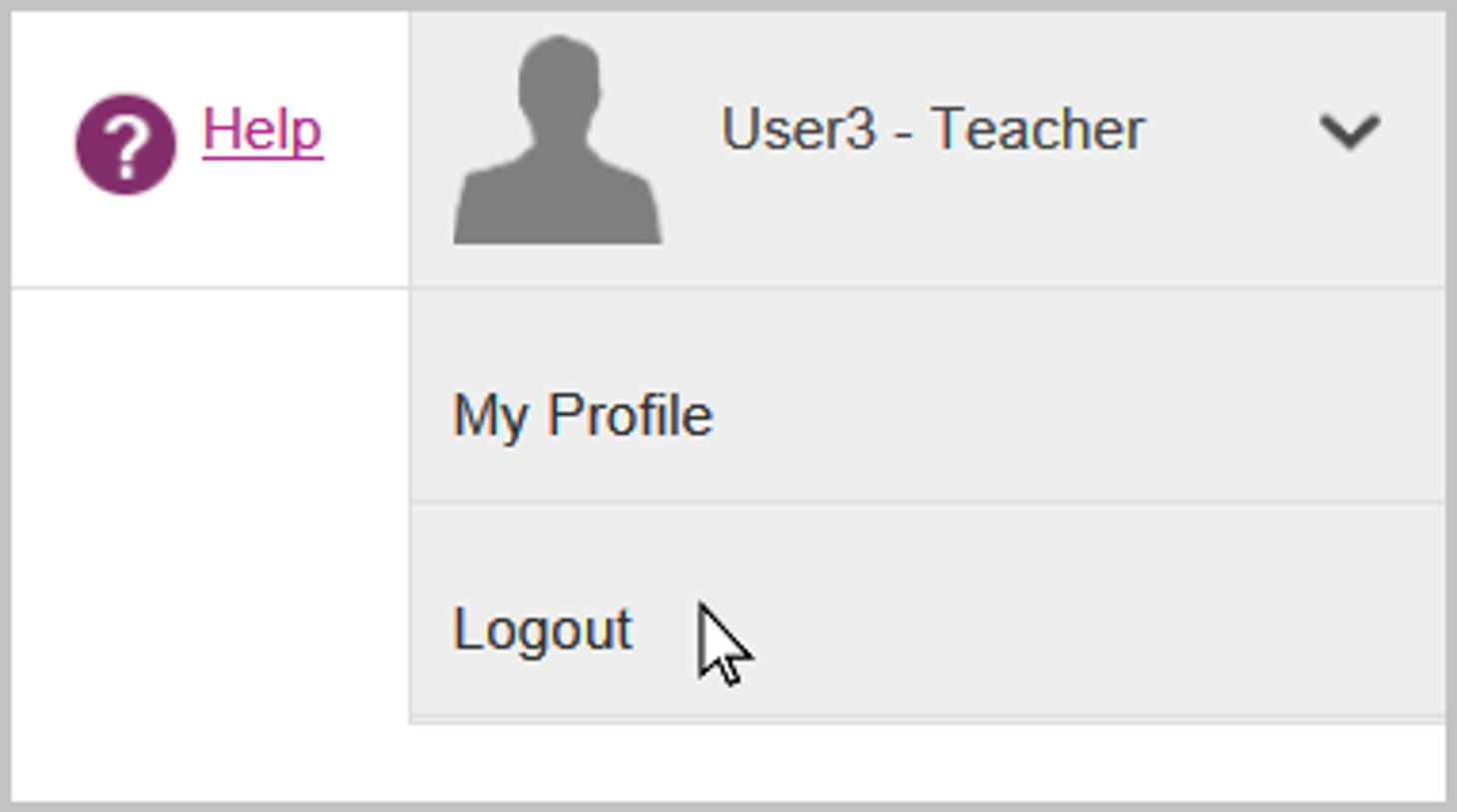
Task: Collapse the user menu using the chevron
Action: pyautogui.click(x=1349, y=131)
